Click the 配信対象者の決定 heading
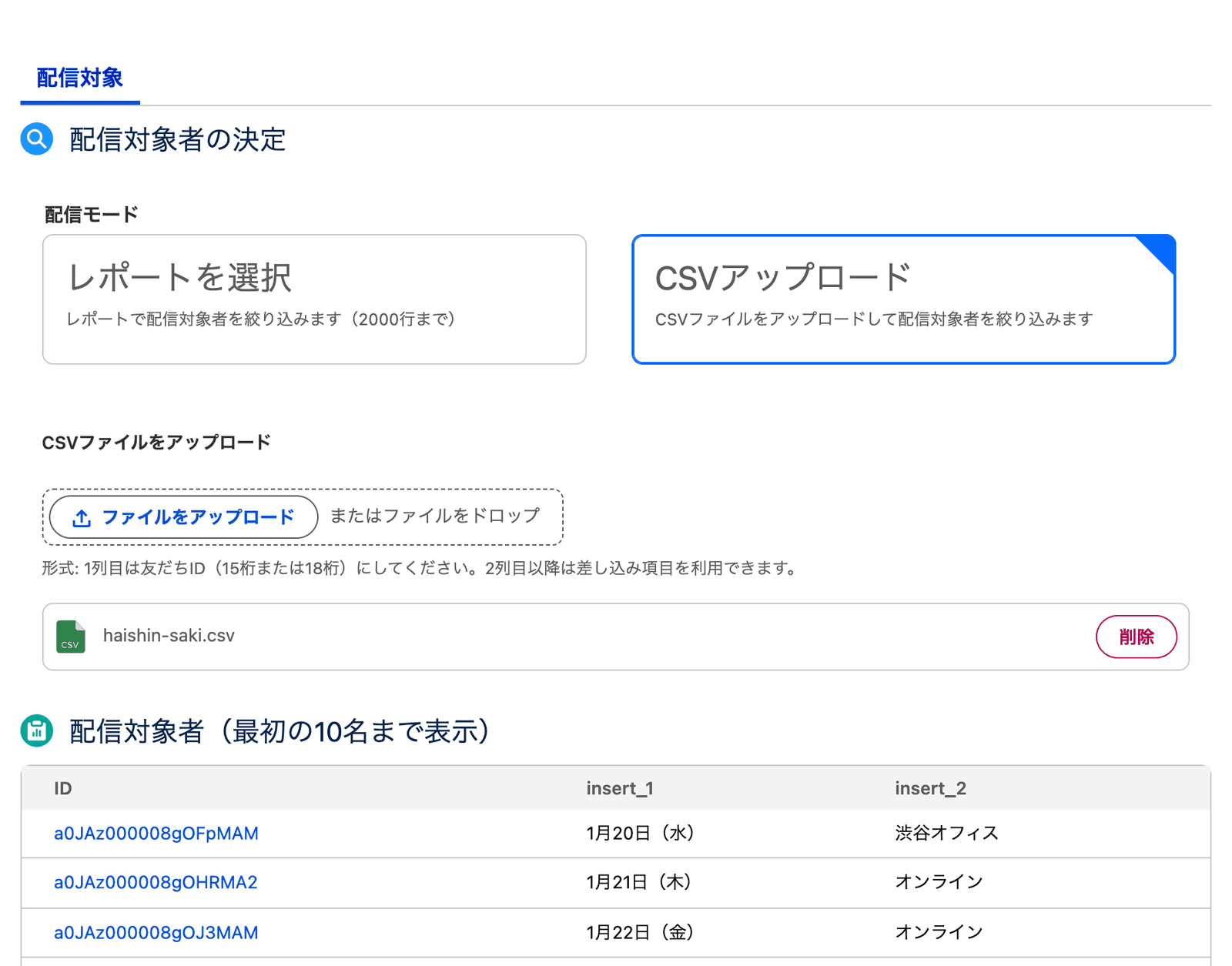 178,139
